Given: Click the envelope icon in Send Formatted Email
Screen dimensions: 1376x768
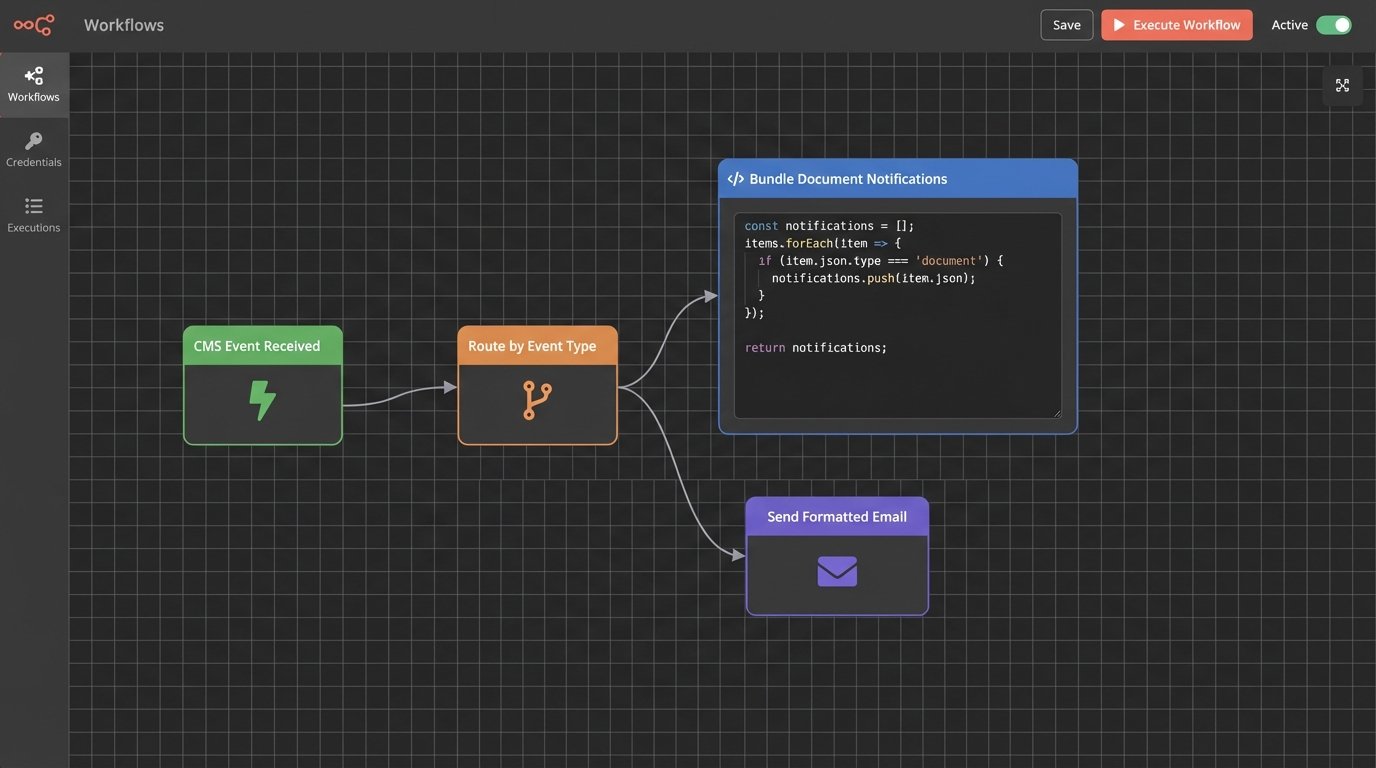Looking at the screenshot, I should [x=836, y=570].
